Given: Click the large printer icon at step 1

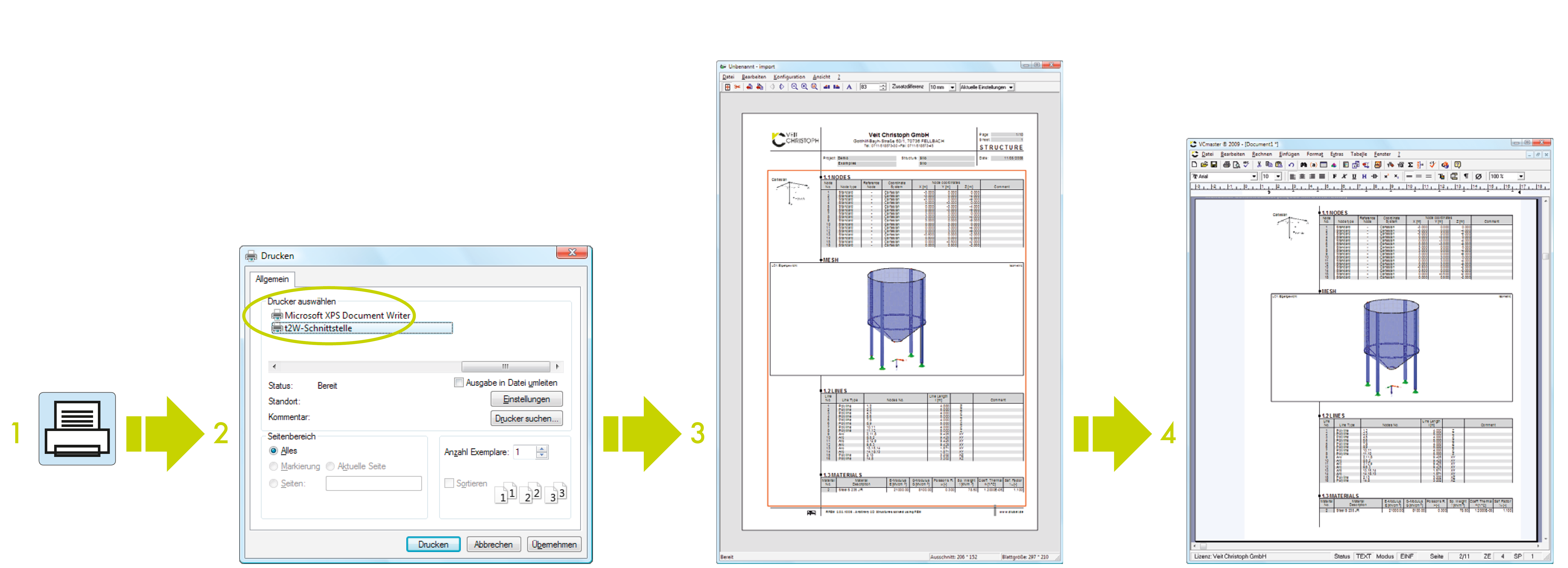Looking at the screenshot, I should (77, 429).
